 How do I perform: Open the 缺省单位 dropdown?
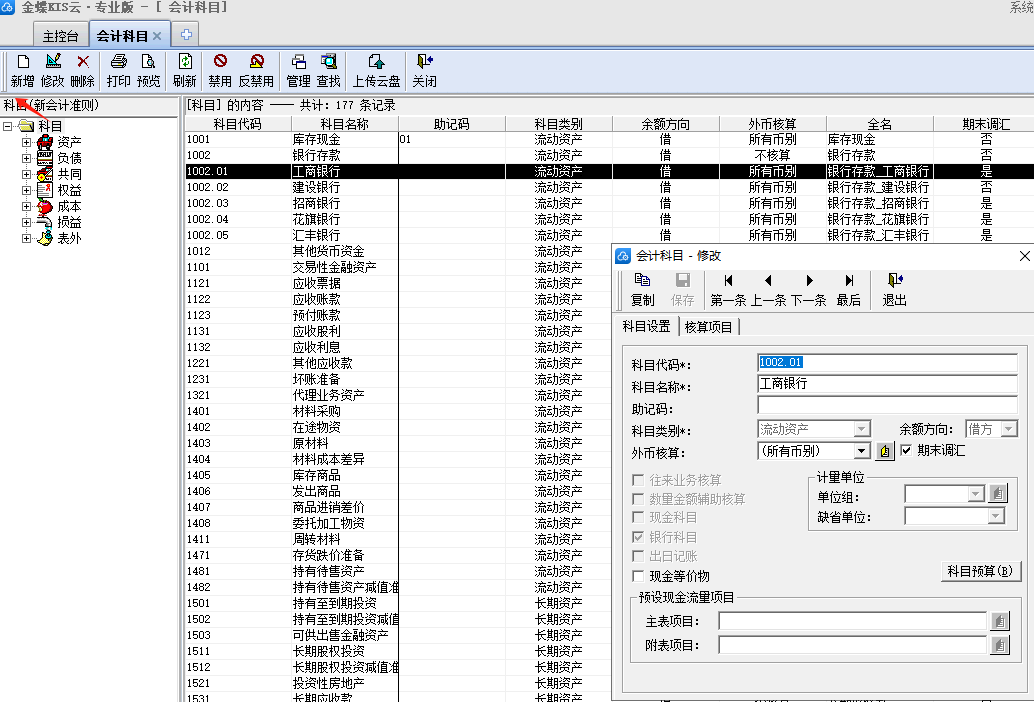[996, 516]
